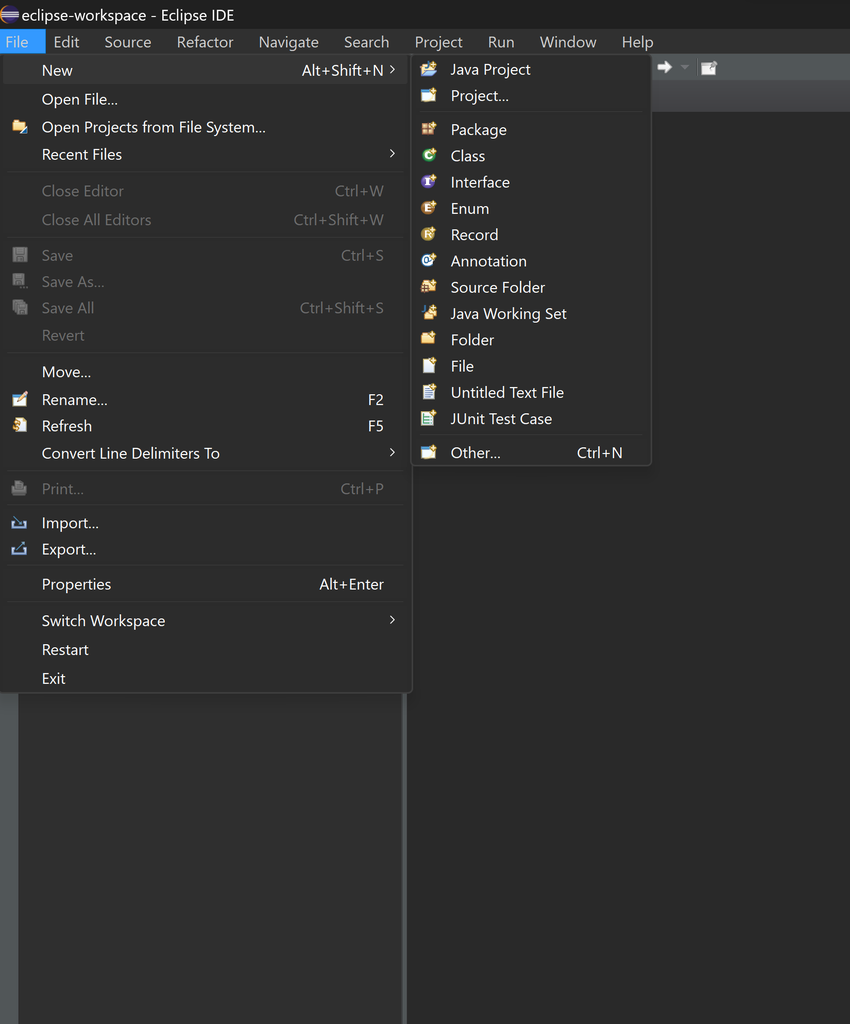
Task: Select the Annotation icon
Action: click(429, 260)
